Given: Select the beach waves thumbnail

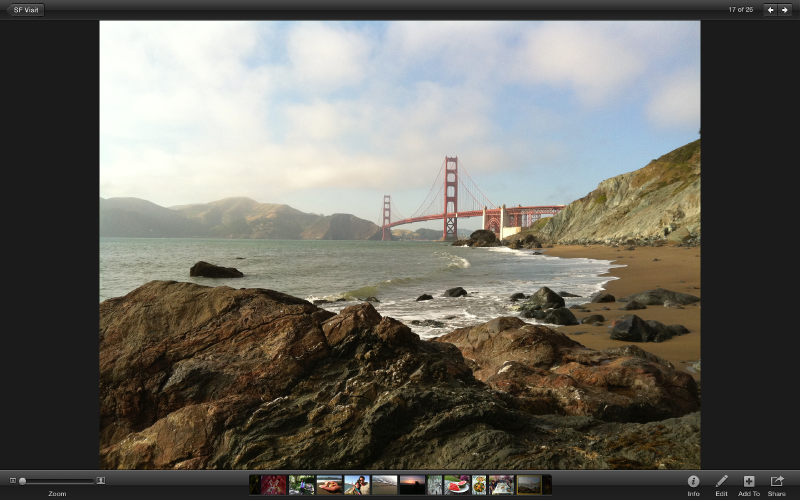Looking at the screenshot, I should click(384, 485).
